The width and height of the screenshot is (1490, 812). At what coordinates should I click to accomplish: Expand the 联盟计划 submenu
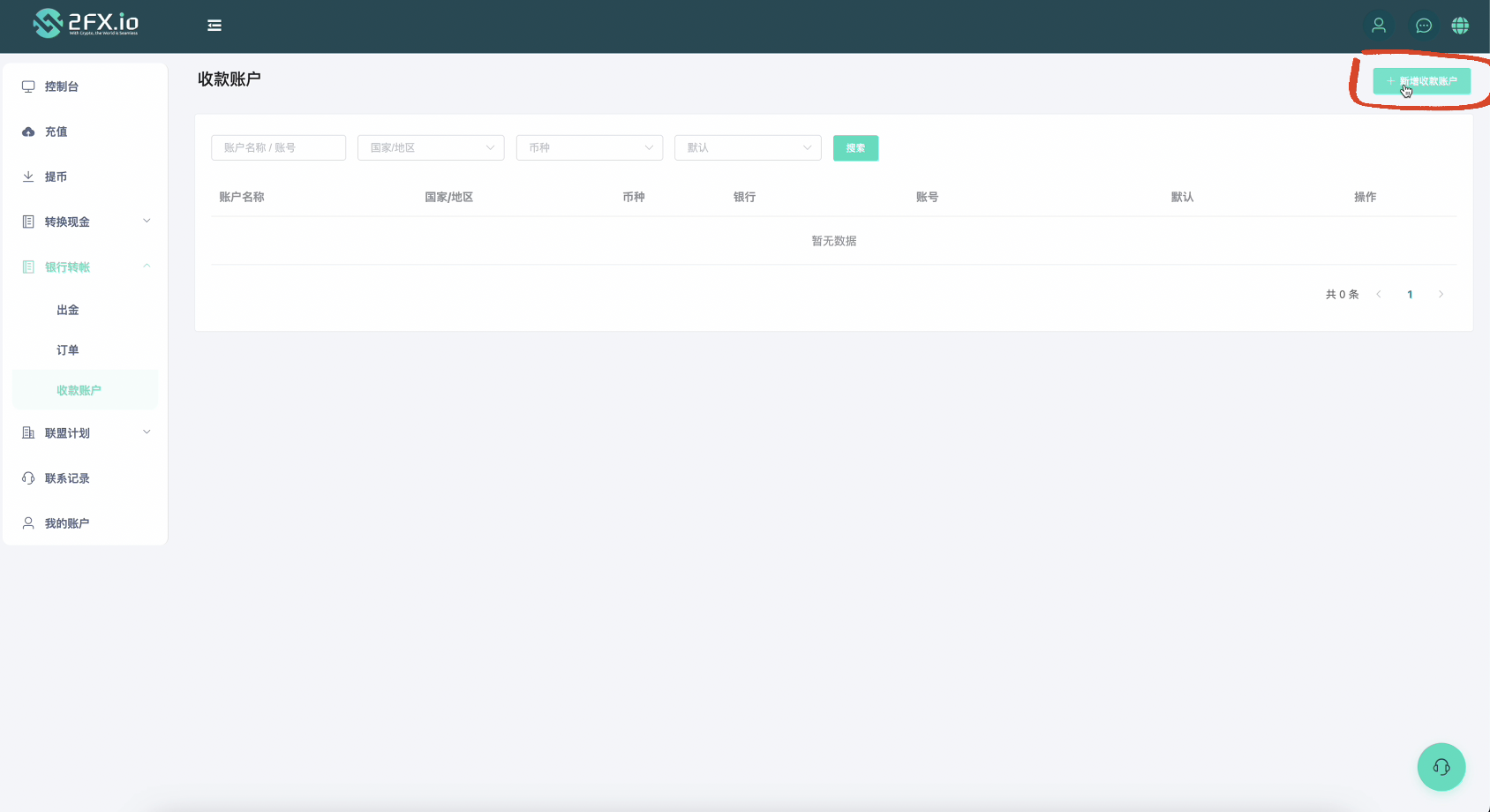click(85, 432)
